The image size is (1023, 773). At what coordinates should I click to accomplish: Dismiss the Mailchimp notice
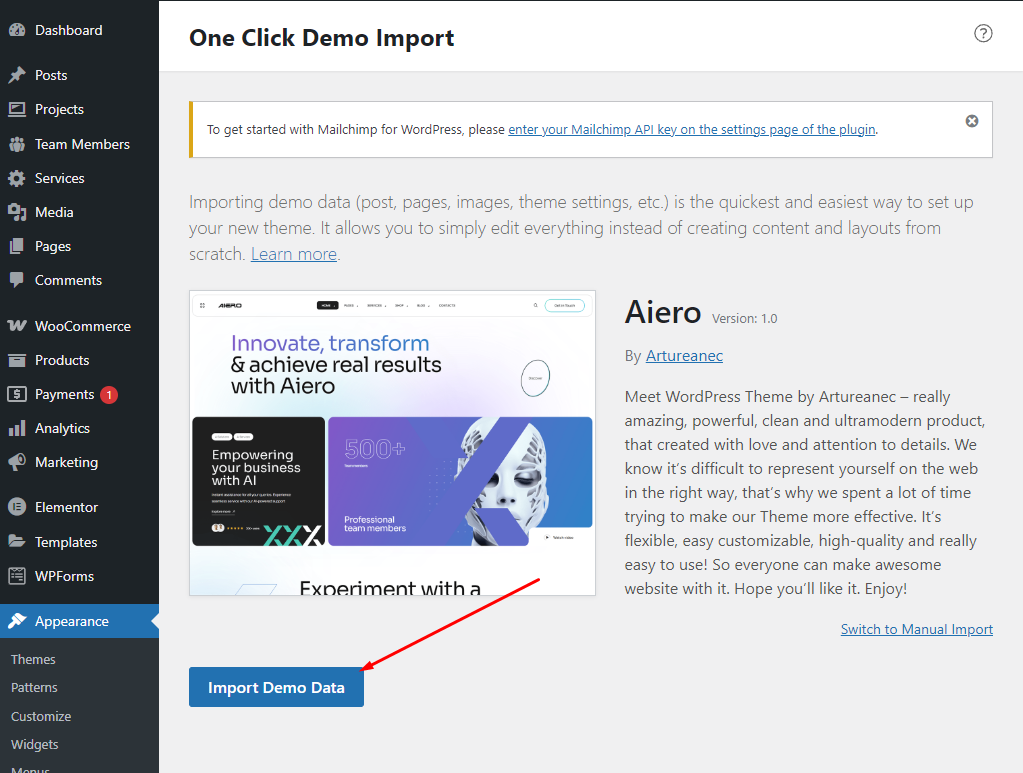[972, 121]
